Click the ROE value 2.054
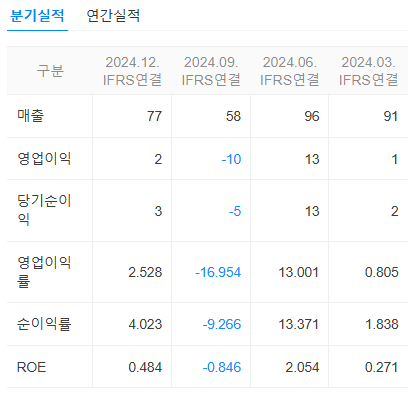 (302, 367)
